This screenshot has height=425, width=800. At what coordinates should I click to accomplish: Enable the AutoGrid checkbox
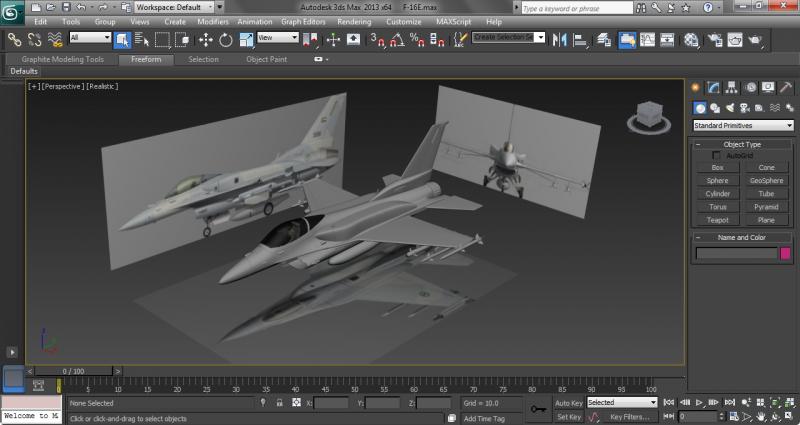pyautogui.click(x=717, y=155)
